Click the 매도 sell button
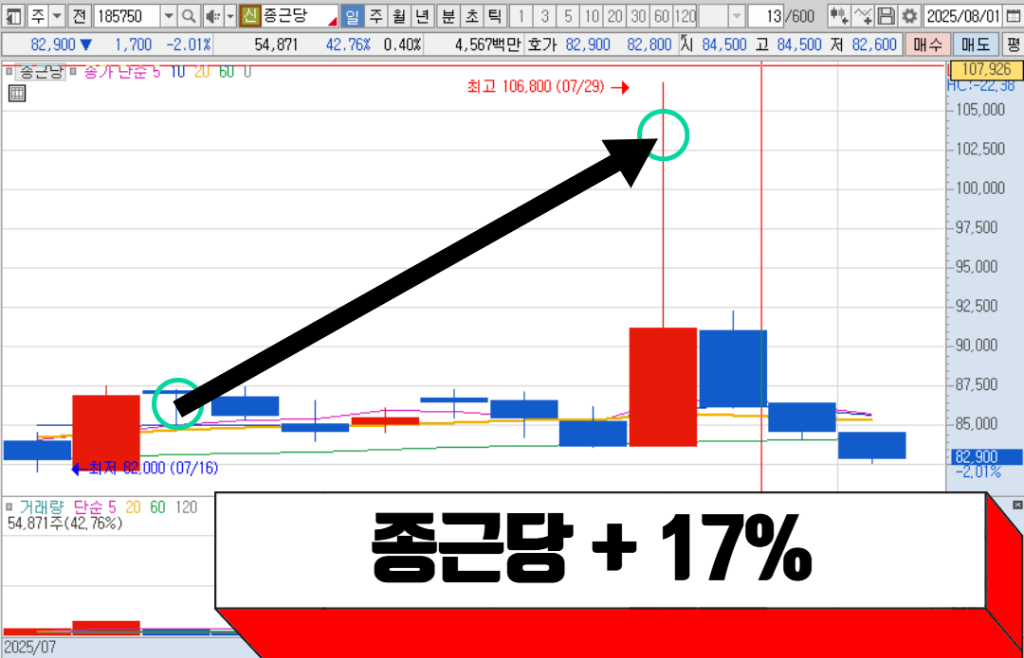1024x658 pixels. tap(976, 45)
